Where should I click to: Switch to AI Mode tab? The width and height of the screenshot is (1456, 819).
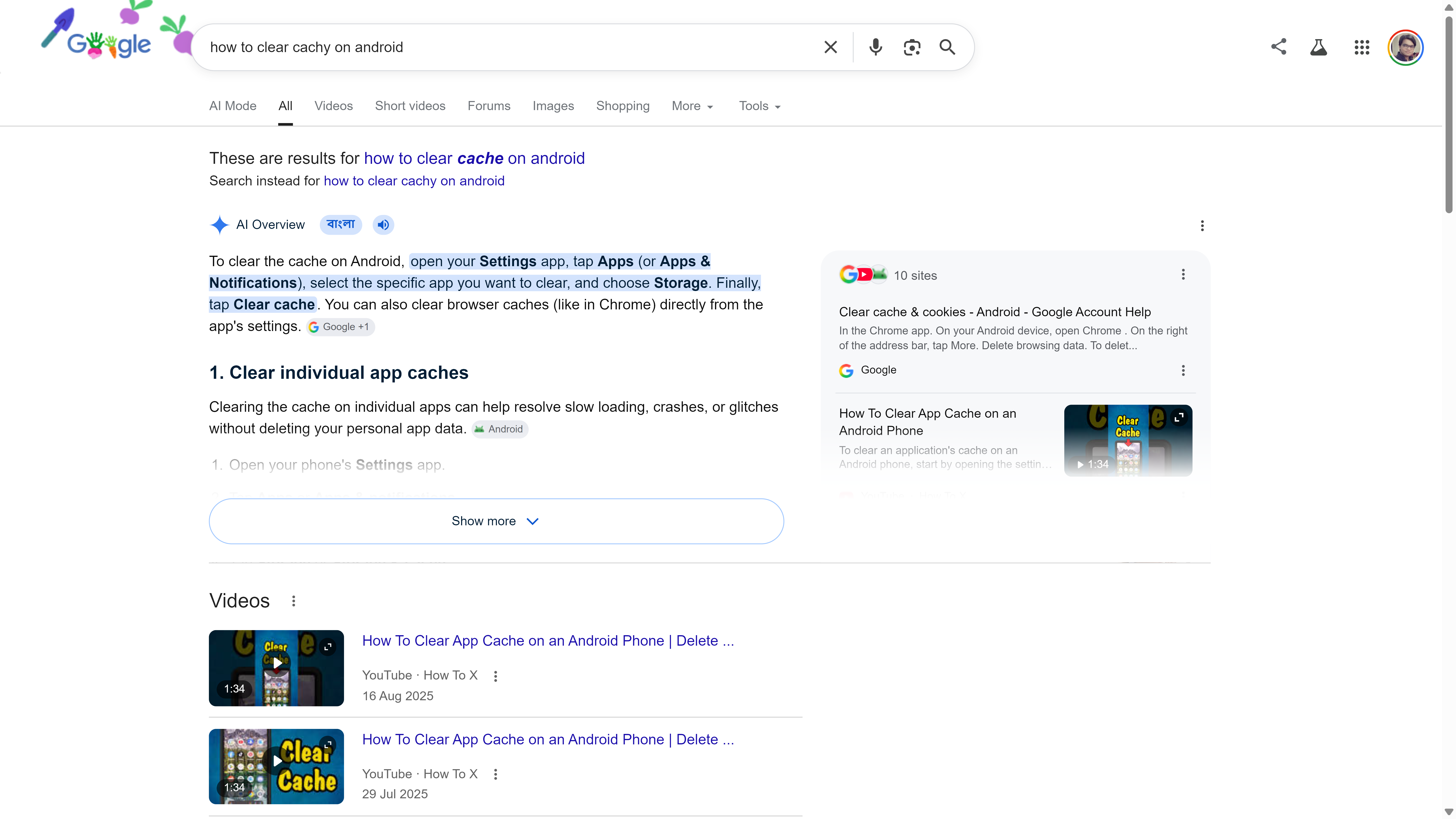pyautogui.click(x=233, y=106)
